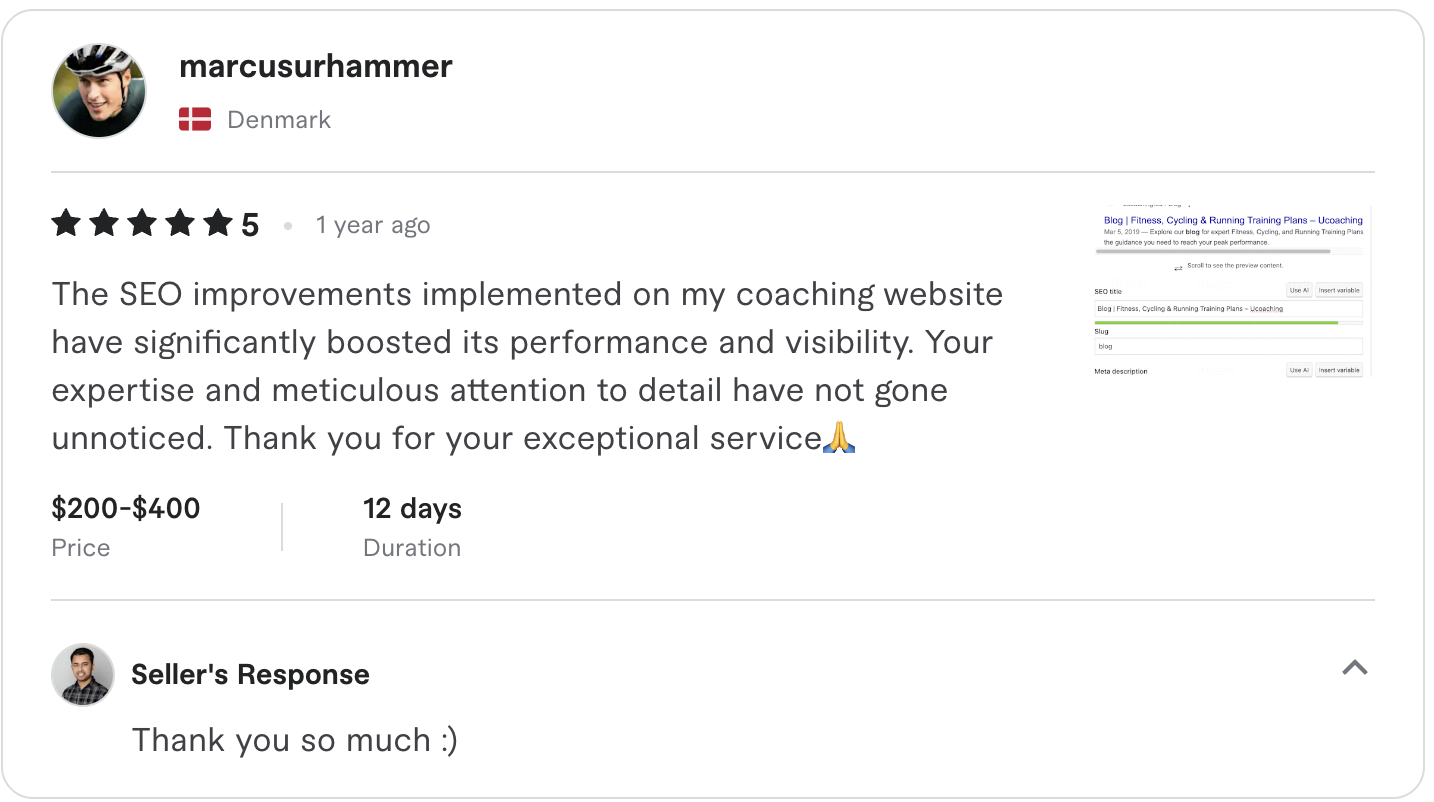This screenshot has height=802, width=1434.
Task: Select the Price tab showing $200-$400
Action: point(125,525)
